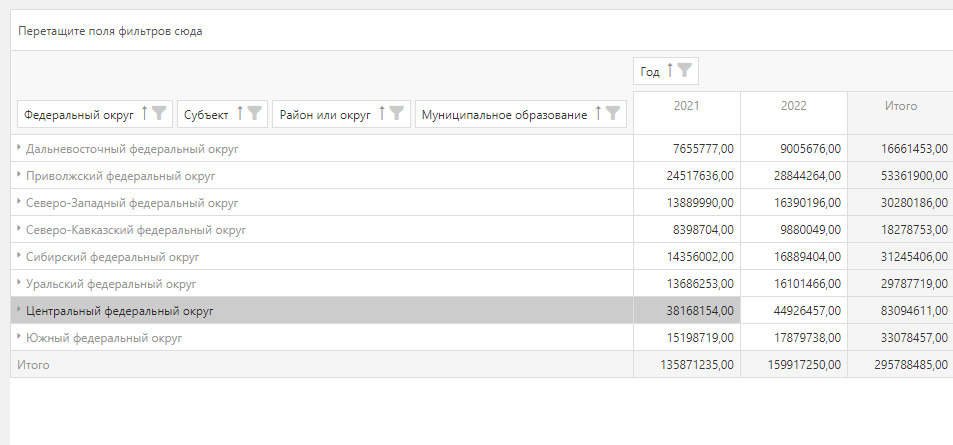This screenshot has width=953, height=445.
Task: Expand Дальневосточный федеральный округ row
Action: (x=19, y=148)
